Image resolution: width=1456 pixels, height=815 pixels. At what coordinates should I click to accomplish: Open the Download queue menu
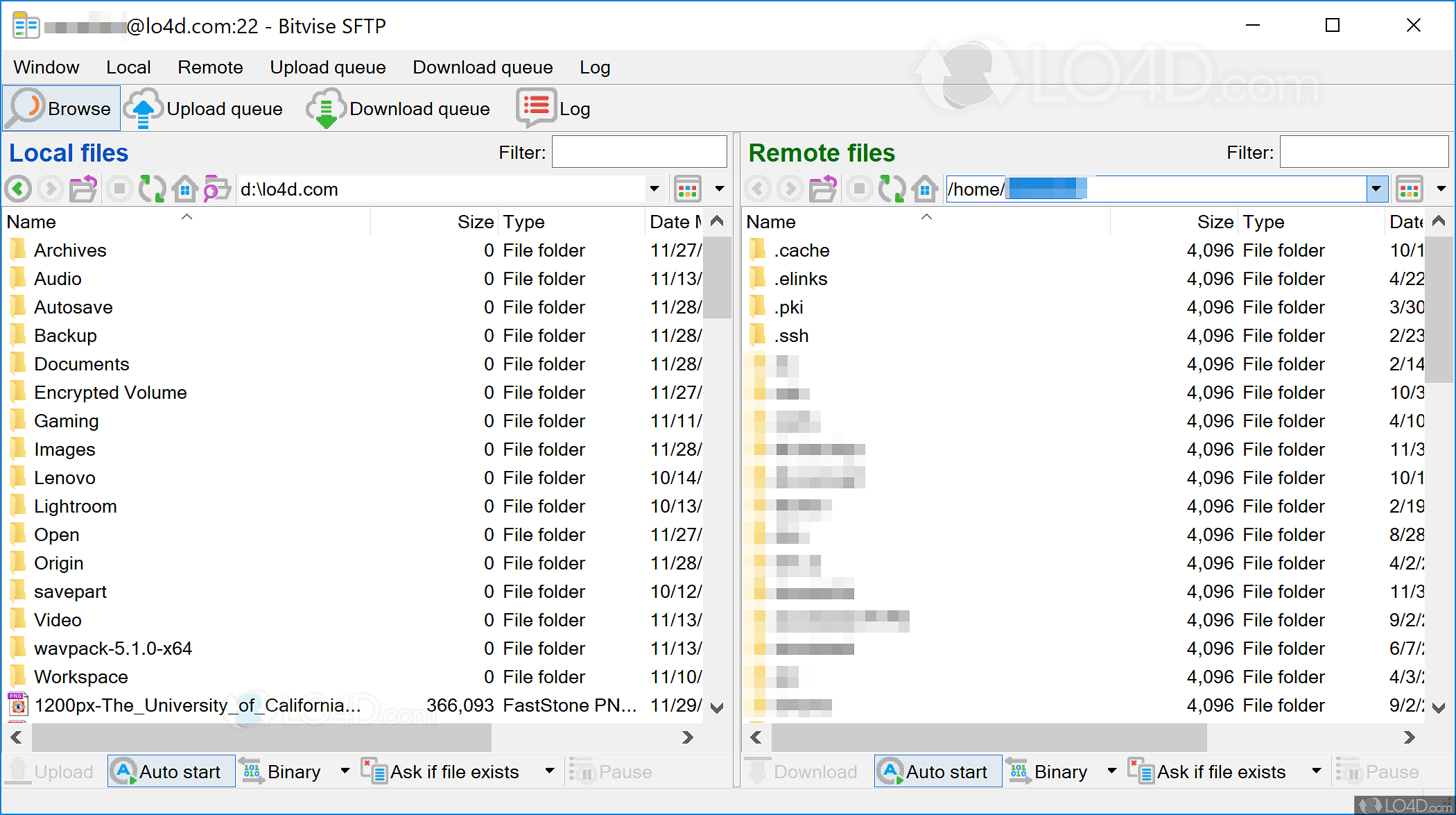(483, 67)
